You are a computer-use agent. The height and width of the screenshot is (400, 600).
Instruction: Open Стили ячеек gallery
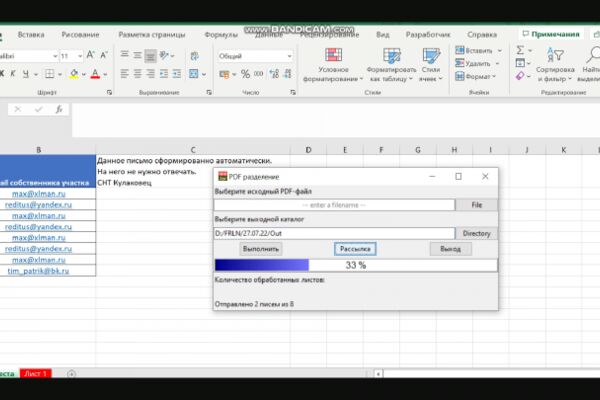[x=430, y=65]
